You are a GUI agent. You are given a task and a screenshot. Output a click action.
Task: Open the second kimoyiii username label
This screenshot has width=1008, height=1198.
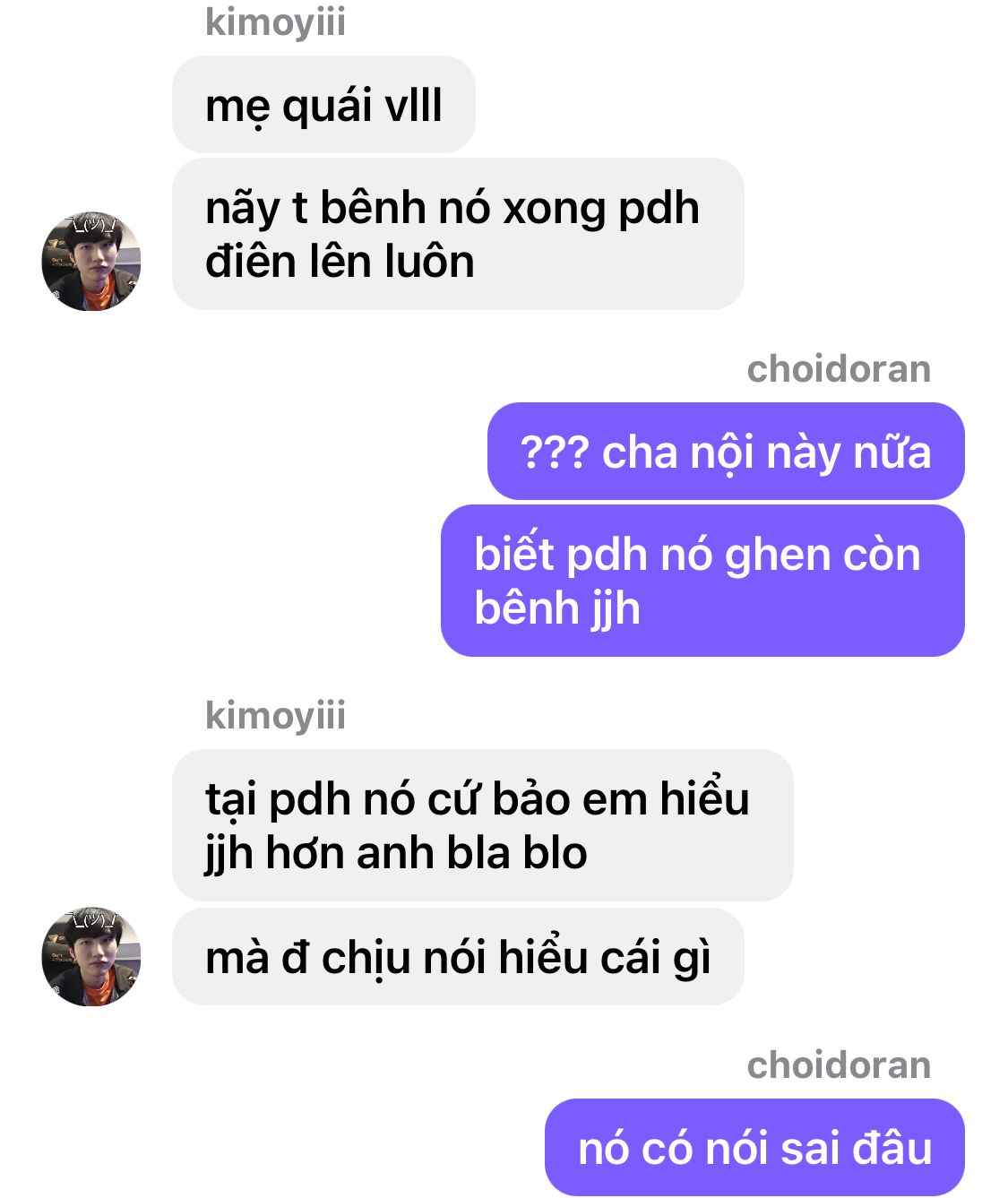(x=275, y=716)
